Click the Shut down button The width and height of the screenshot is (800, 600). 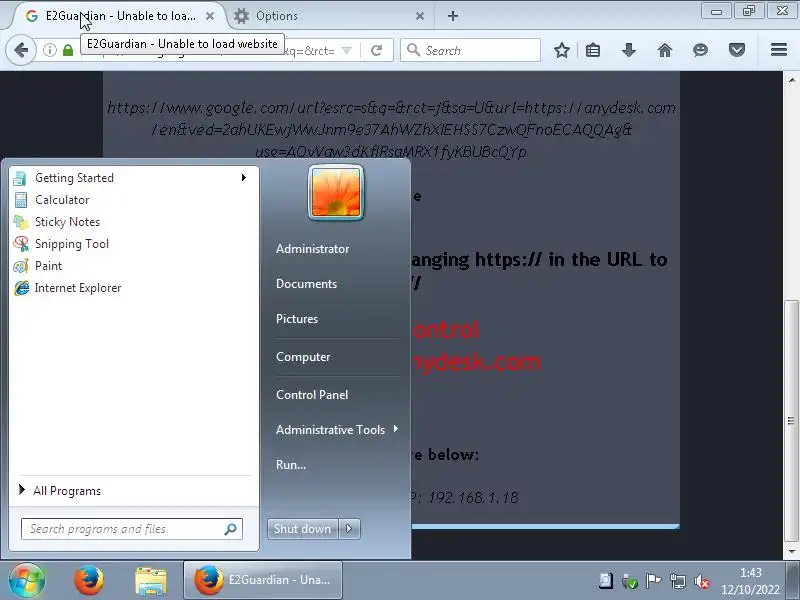tap(302, 529)
